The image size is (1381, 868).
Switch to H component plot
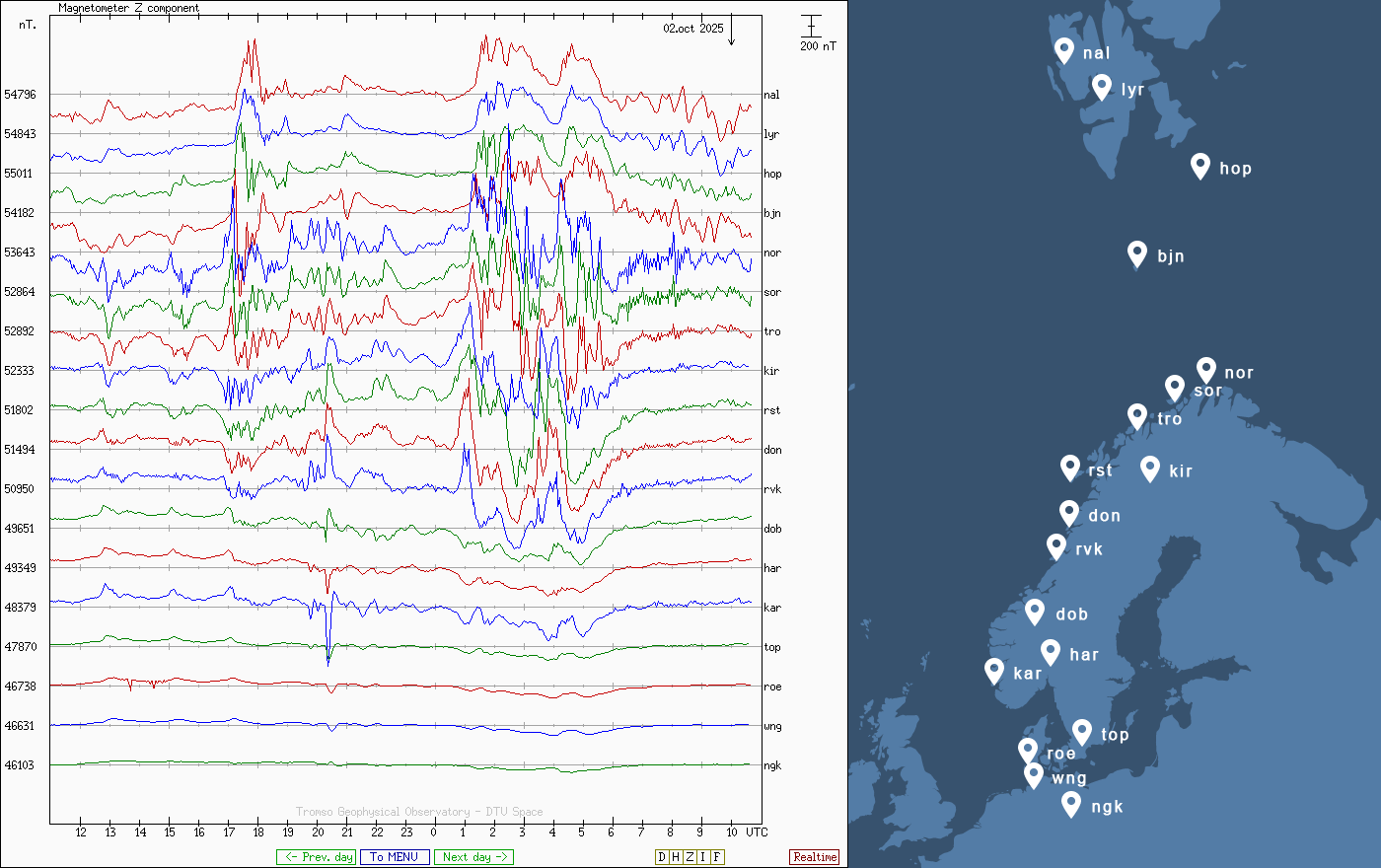pos(676,857)
